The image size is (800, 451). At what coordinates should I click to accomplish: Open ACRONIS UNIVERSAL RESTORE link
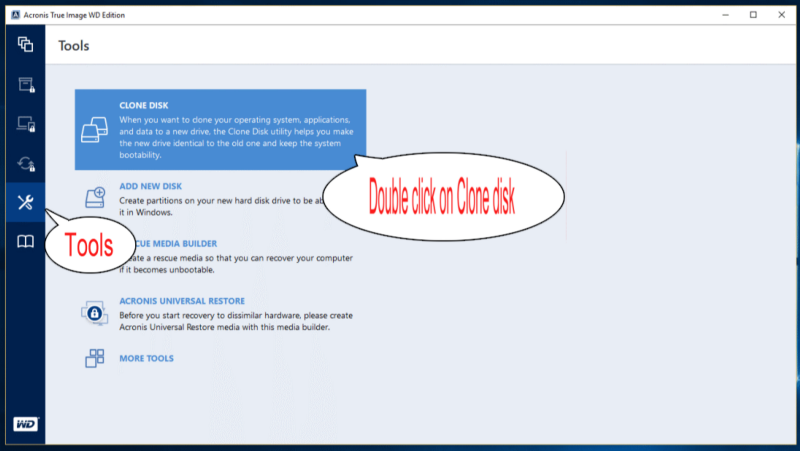(182, 301)
